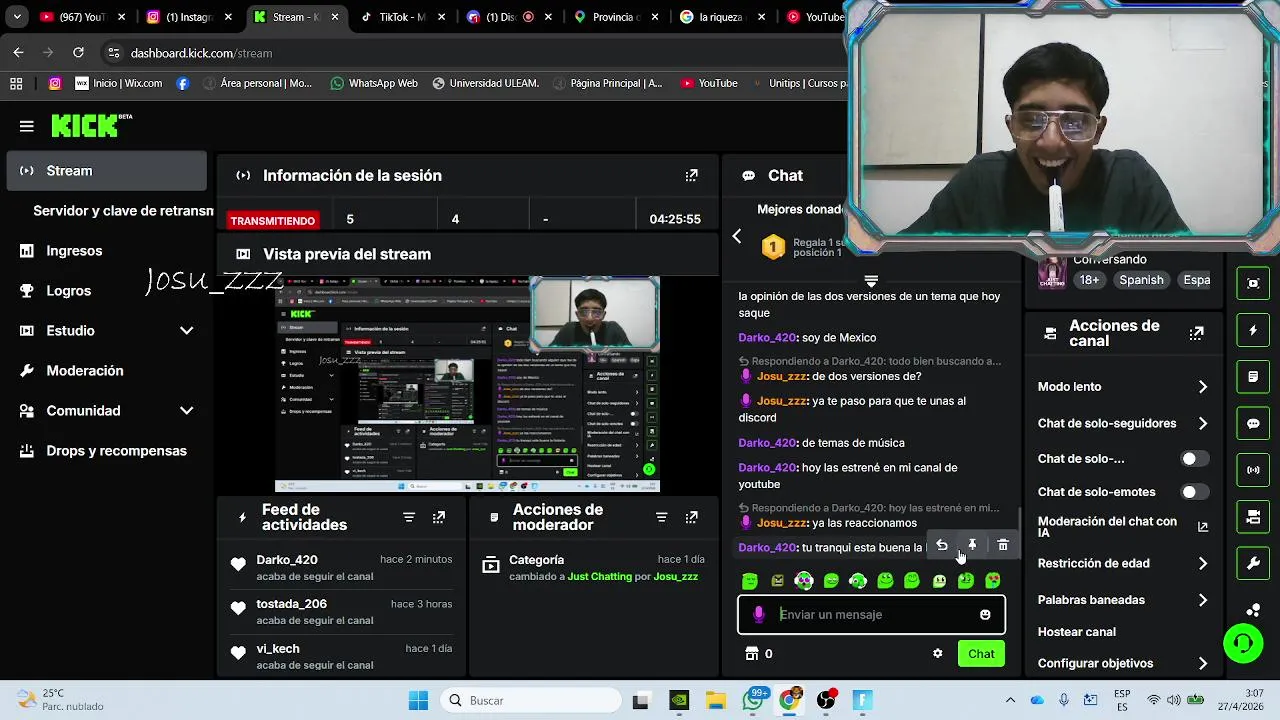Pop out the Acciones de moderador panel
1280x720 pixels.
(691, 517)
